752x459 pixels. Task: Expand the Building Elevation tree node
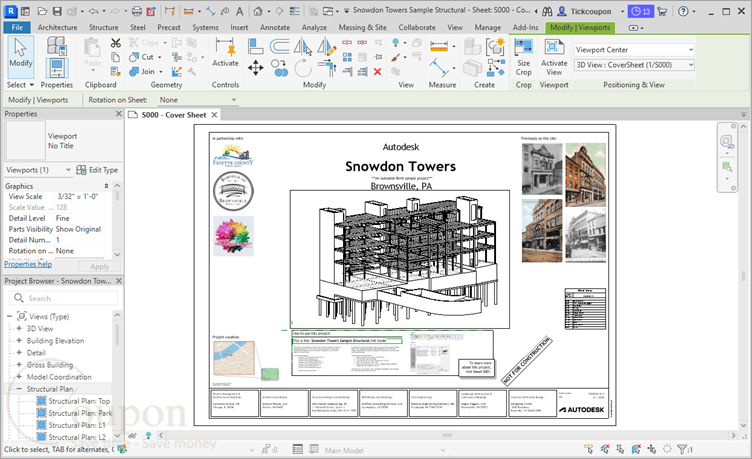(x=19, y=341)
